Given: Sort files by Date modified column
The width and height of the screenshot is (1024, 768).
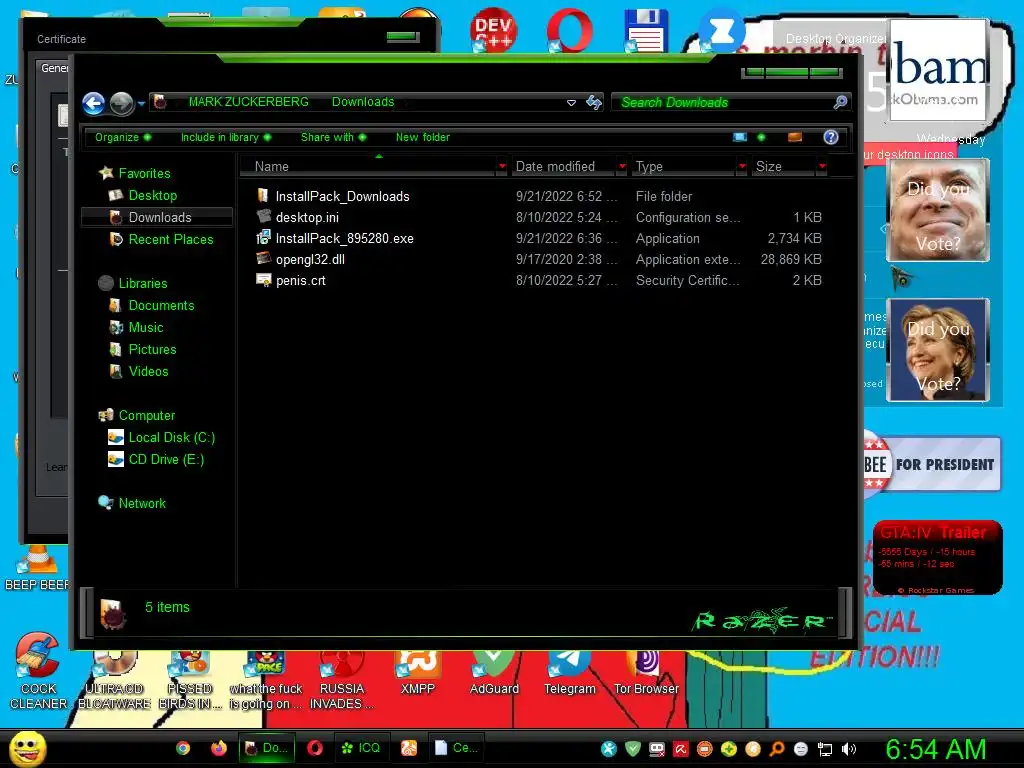Looking at the screenshot, I should point(563,167).
